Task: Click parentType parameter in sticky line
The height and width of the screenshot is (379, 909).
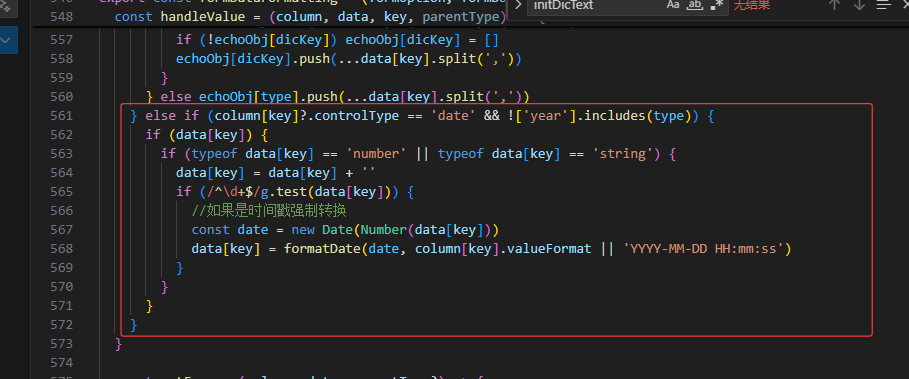Action: pyautogui.click(x=461, y=16)
